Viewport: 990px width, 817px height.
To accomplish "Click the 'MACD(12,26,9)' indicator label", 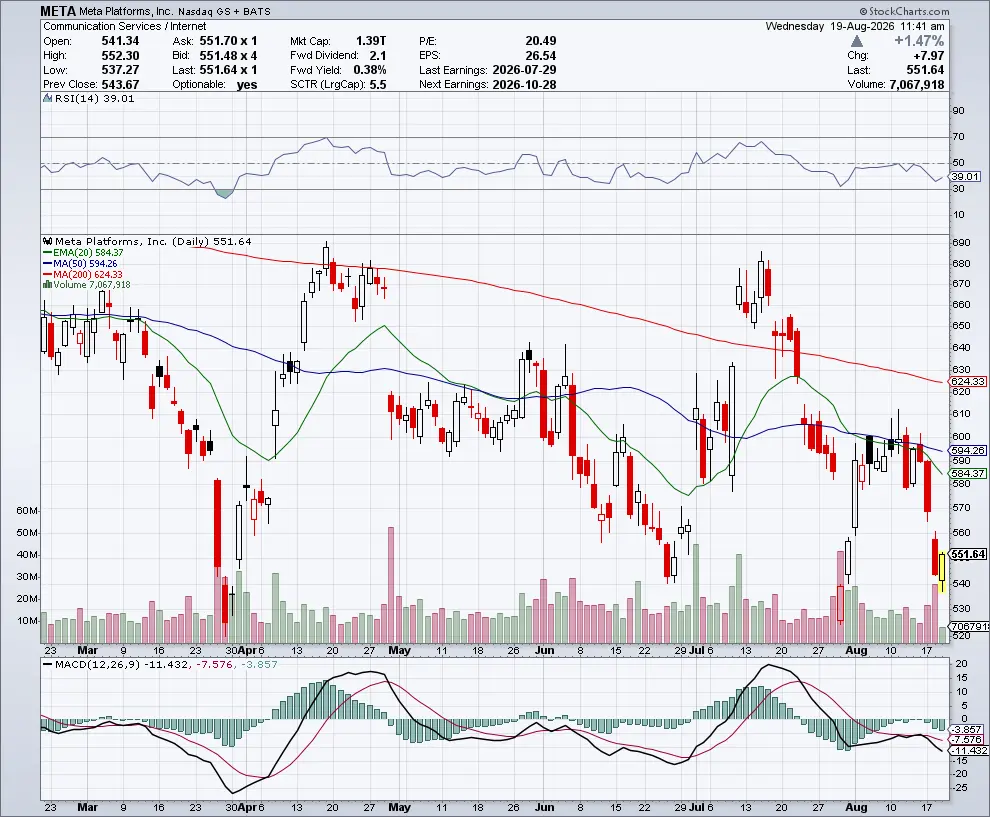I will [x=97, y=664].
